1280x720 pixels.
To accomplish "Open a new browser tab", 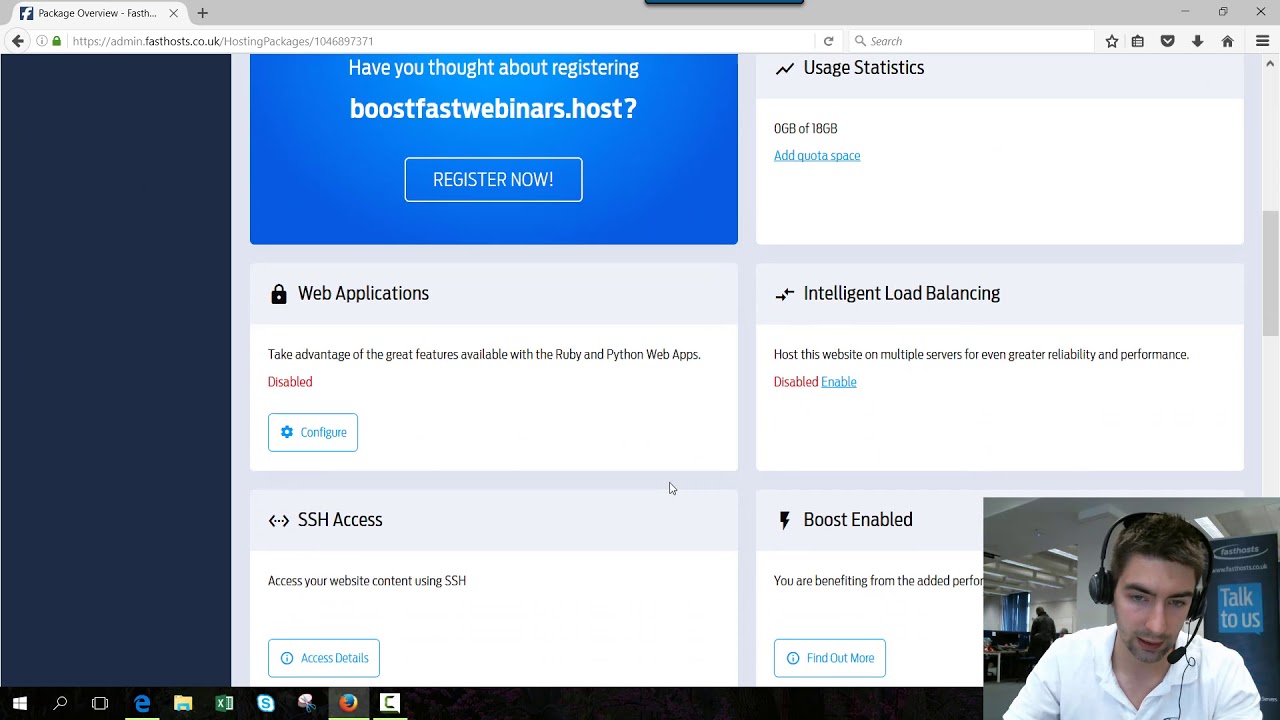I will 202,13.
